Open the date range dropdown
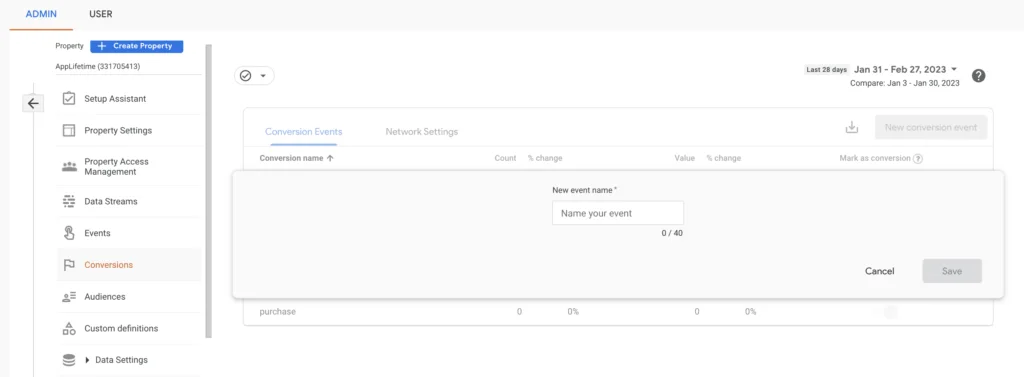This screenshot has width=1024, height=377. pos(905,69)
